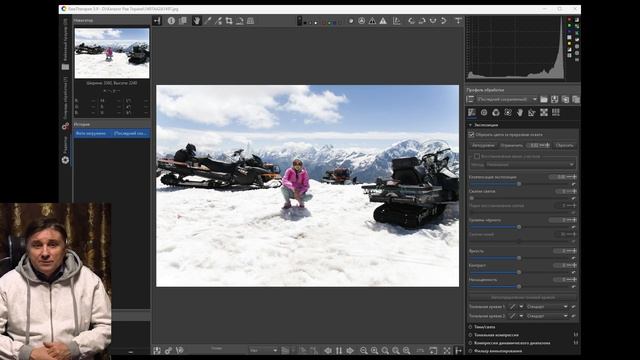Toggle clip out-of-gamut colors checkbox
640x360 pixels.
point(471,135)
